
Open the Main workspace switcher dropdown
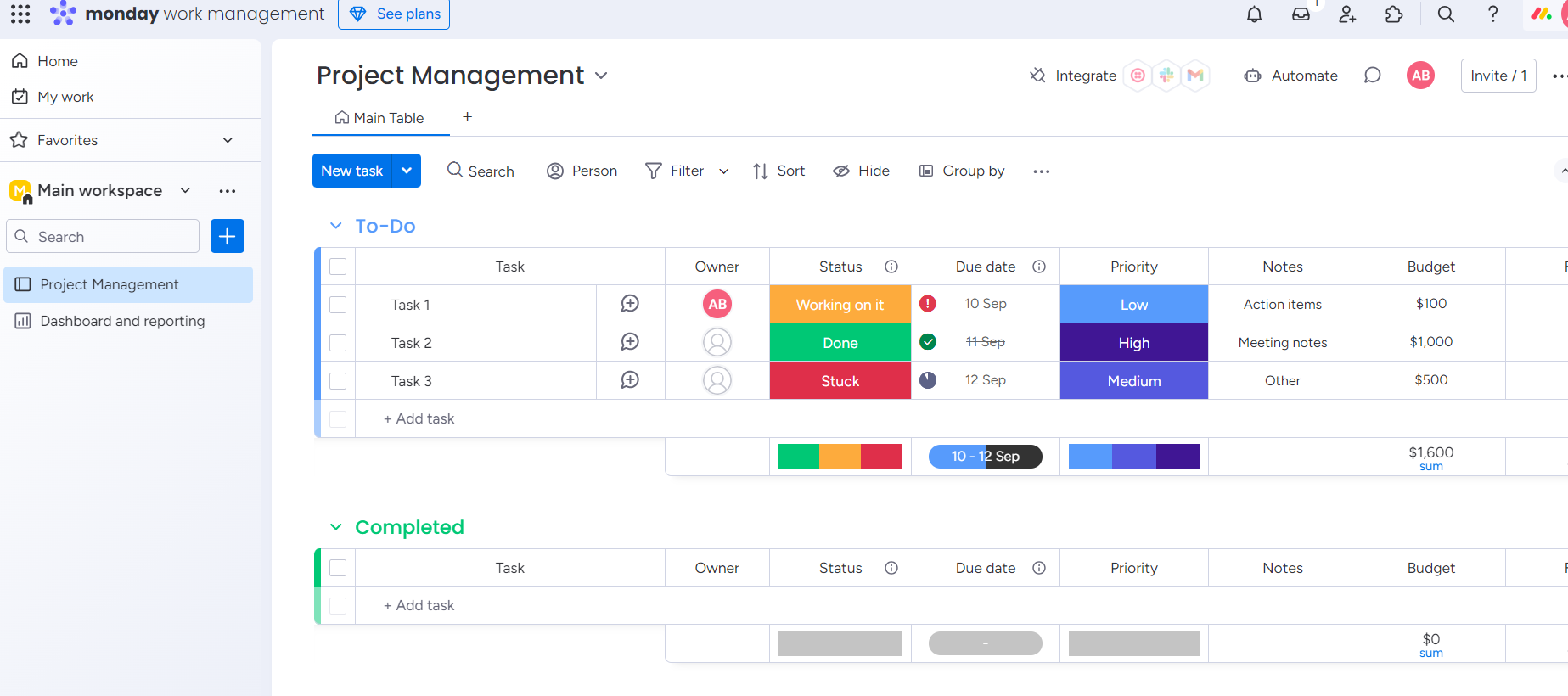click(x=186, y=190)
